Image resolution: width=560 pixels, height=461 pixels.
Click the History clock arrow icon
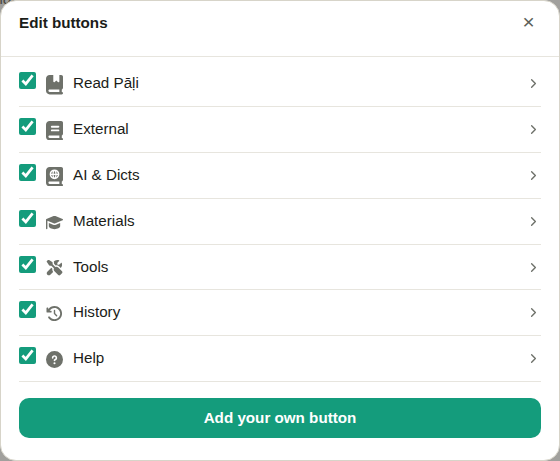click(x=54, y=313)
